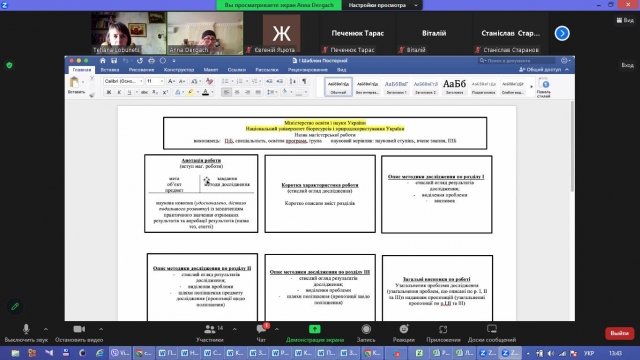Increase font size with the larger A icon
This screenshot has height=360, width=640.
pyautogui.click(x=171, y=81)
